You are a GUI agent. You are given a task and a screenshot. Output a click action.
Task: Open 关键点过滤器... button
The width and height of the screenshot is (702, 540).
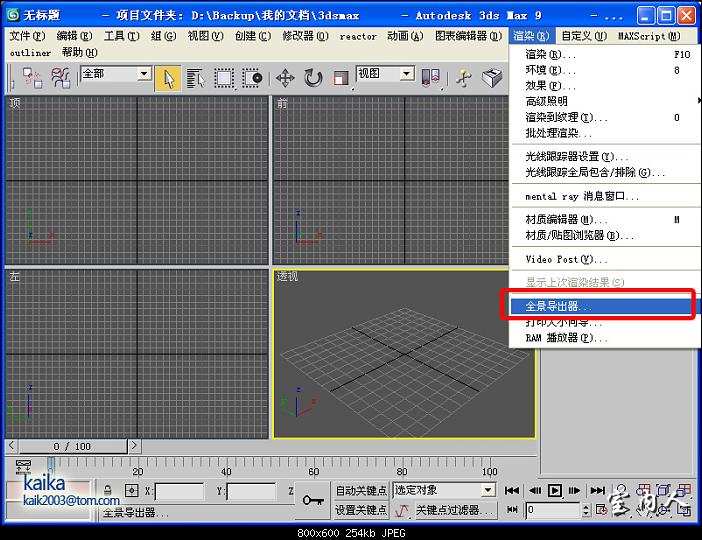454,510
